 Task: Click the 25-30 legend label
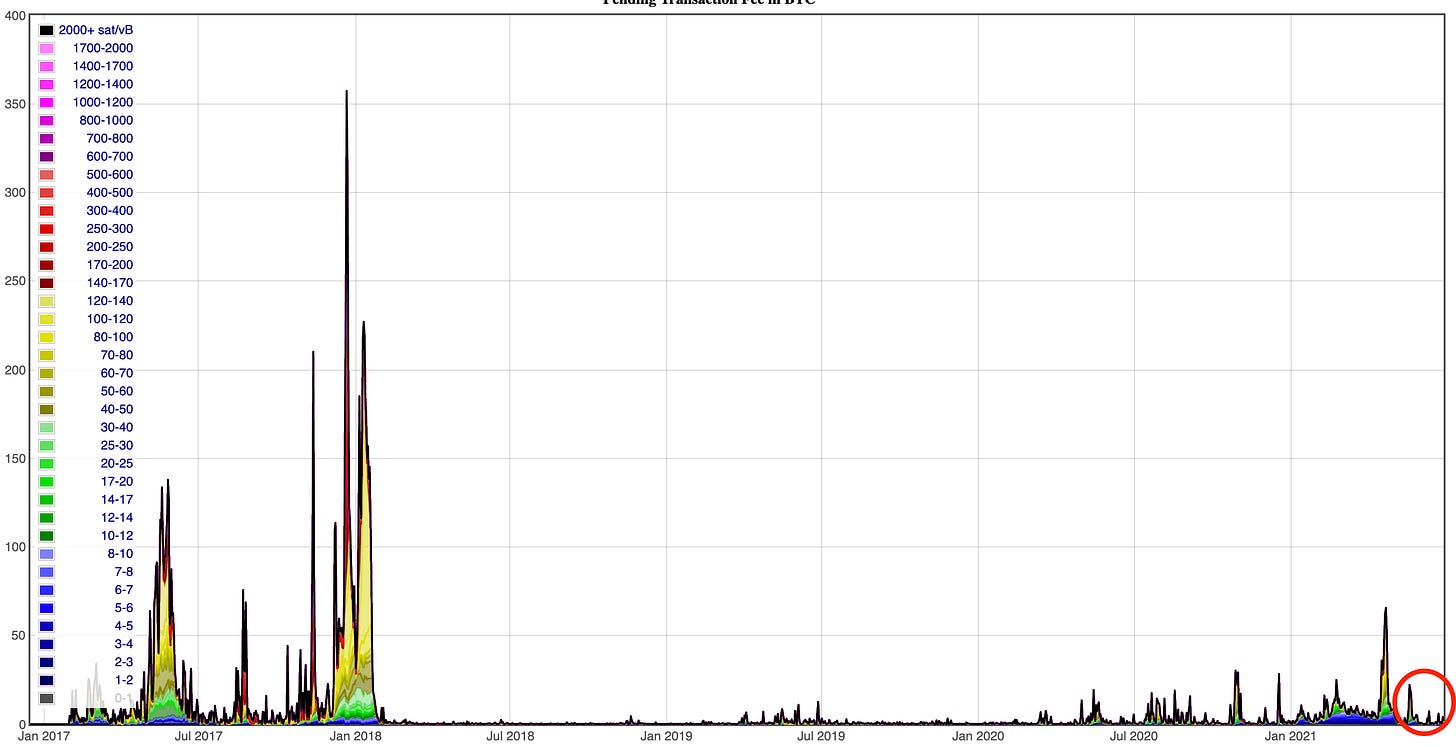[x=117, y=445]
